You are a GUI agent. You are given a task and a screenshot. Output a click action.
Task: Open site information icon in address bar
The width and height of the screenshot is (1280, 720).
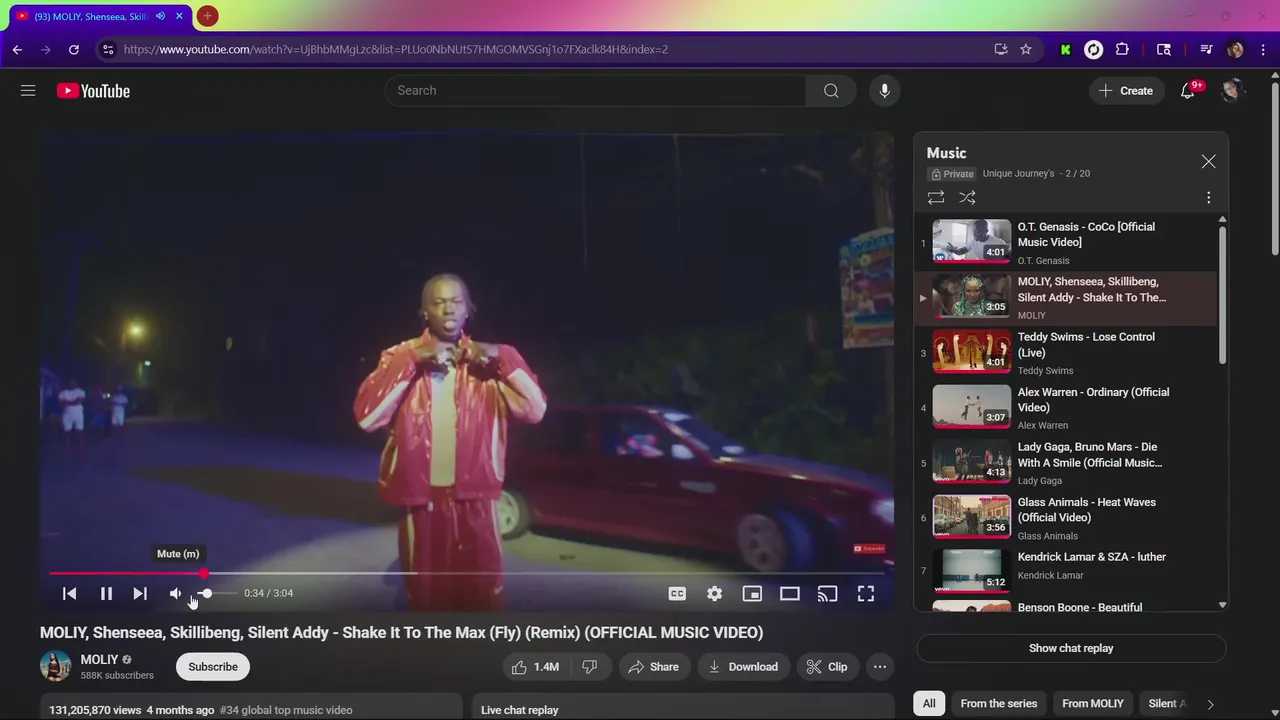point(108,49)
